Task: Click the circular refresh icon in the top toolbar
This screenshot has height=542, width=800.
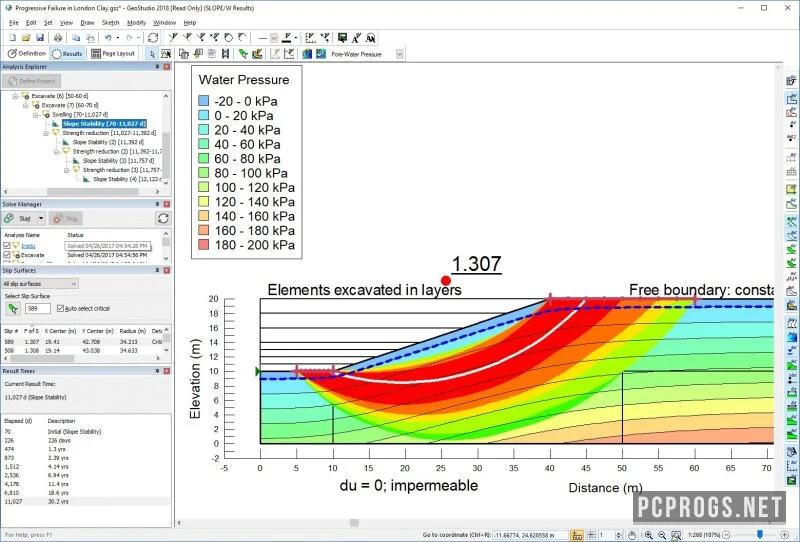Action: [153, 38]
